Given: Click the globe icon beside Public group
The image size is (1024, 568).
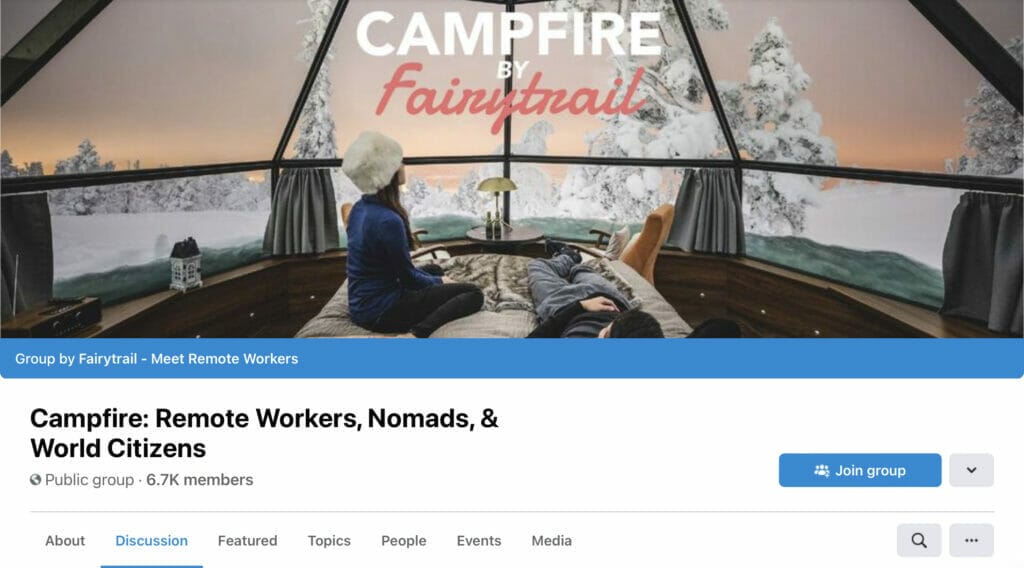Looking at the screenshot, I should [35, 480].
